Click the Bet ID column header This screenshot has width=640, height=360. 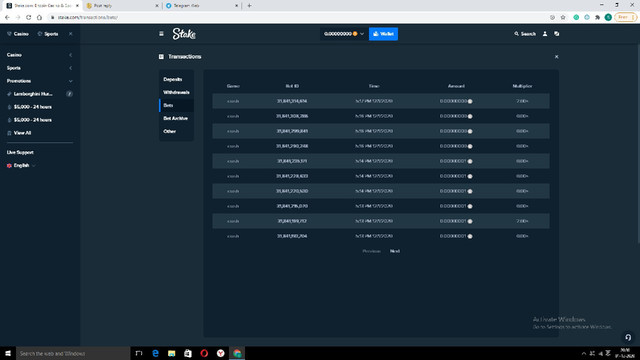pos(292,86)
